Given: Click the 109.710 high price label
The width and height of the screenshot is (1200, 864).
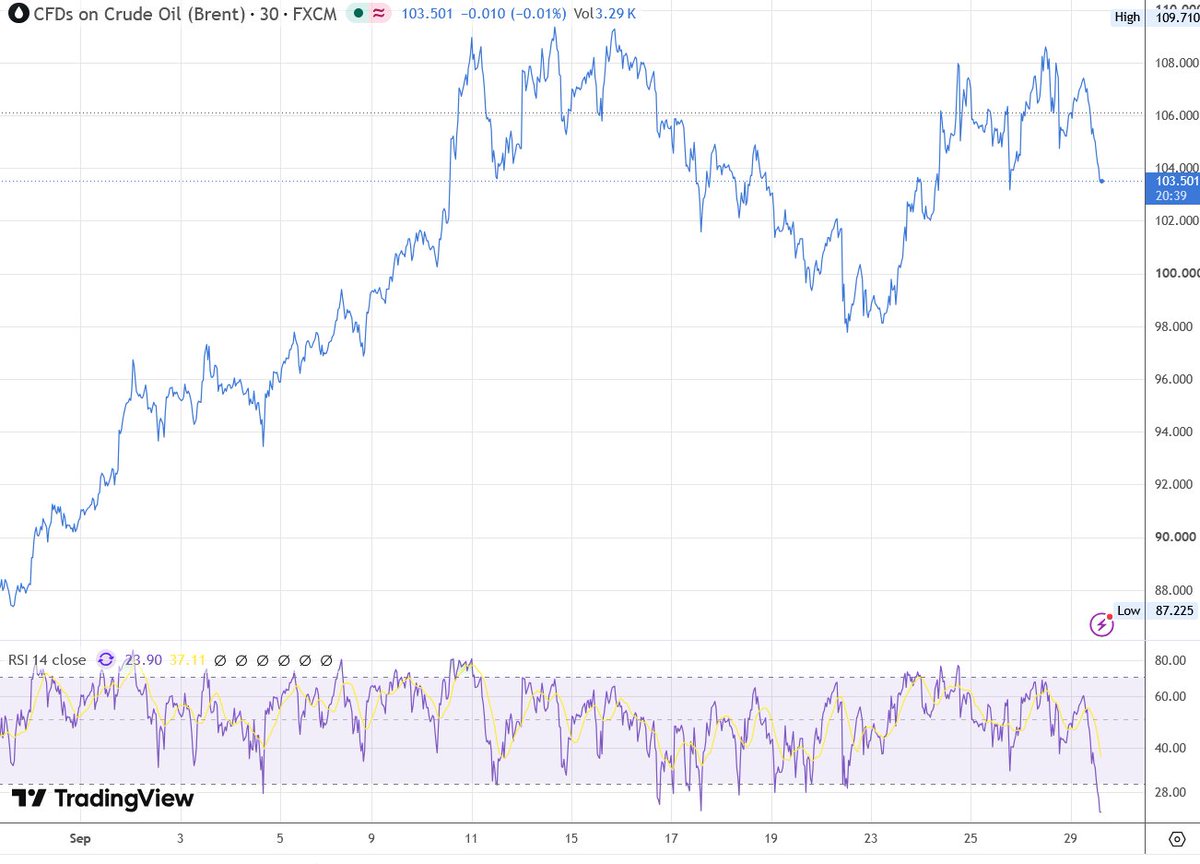Looking at the screenshot, I should click(1174, 17).
